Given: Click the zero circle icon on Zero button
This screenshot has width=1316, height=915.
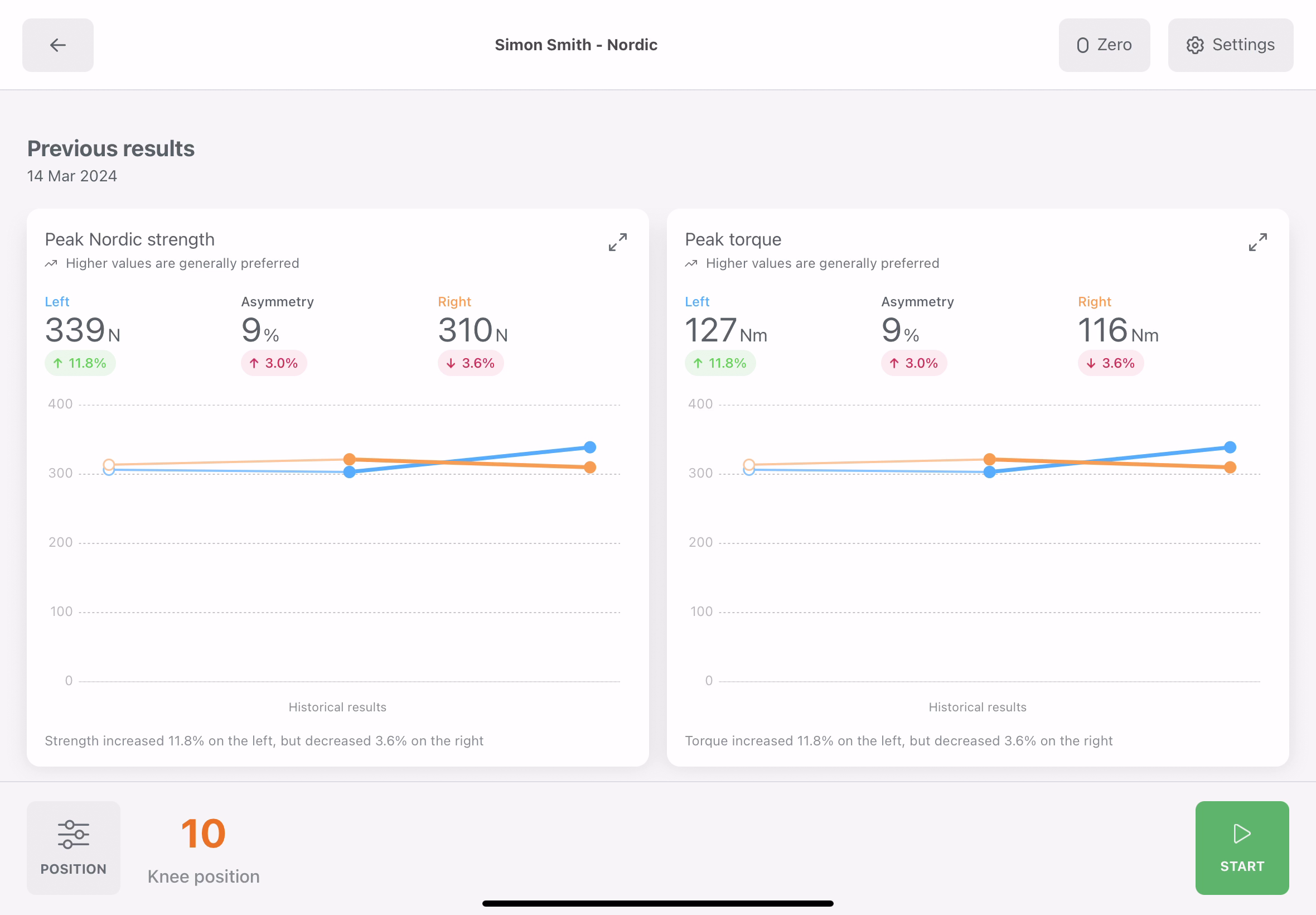Looking at the screenshot, I should tap(1082, 45).
